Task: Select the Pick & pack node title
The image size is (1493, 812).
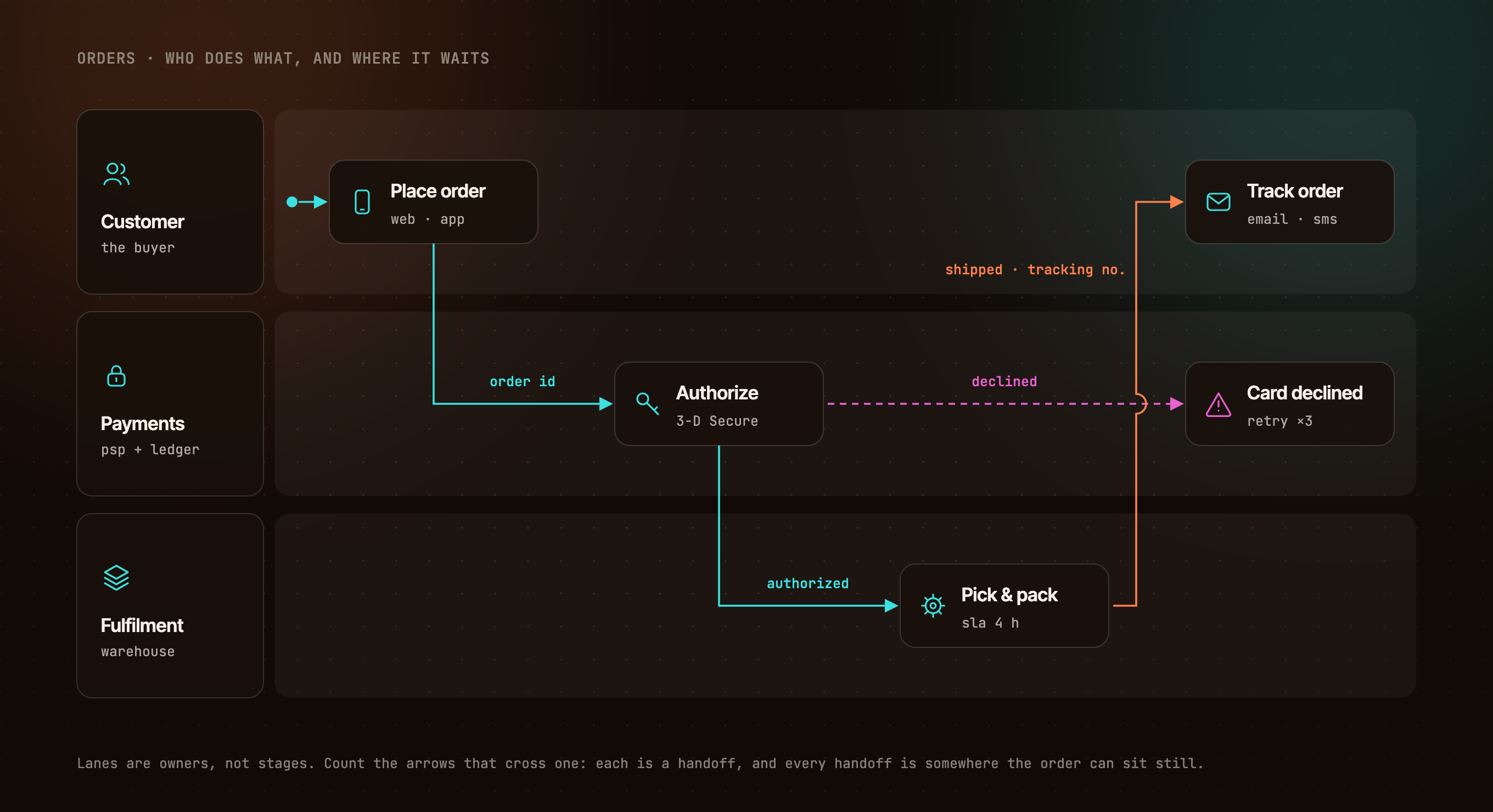Action: (1009, 595)
